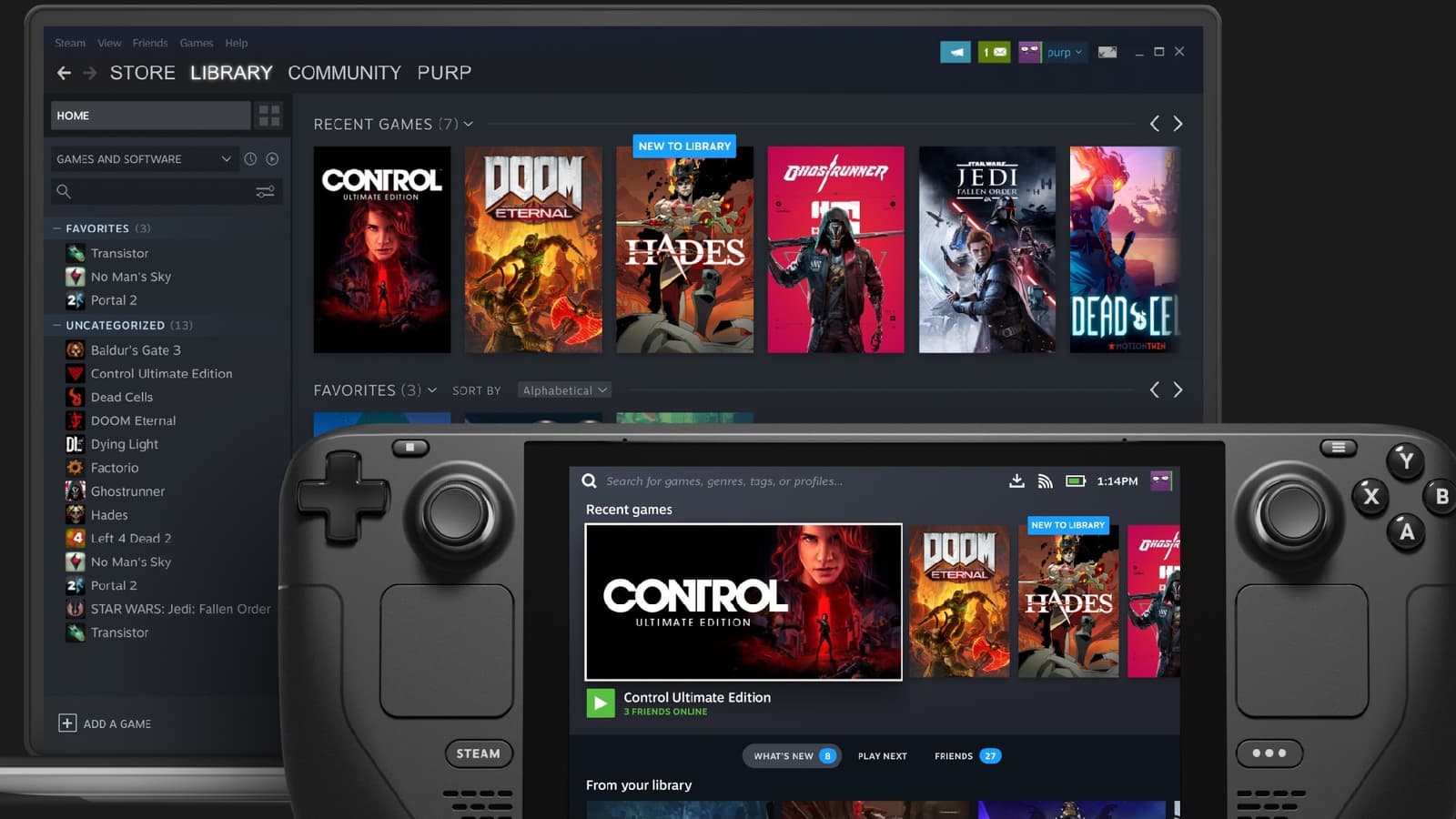This screenshot has height=819, width=1456.
Task: Click the Add a Game plus icon
Action: click(67, 723)
